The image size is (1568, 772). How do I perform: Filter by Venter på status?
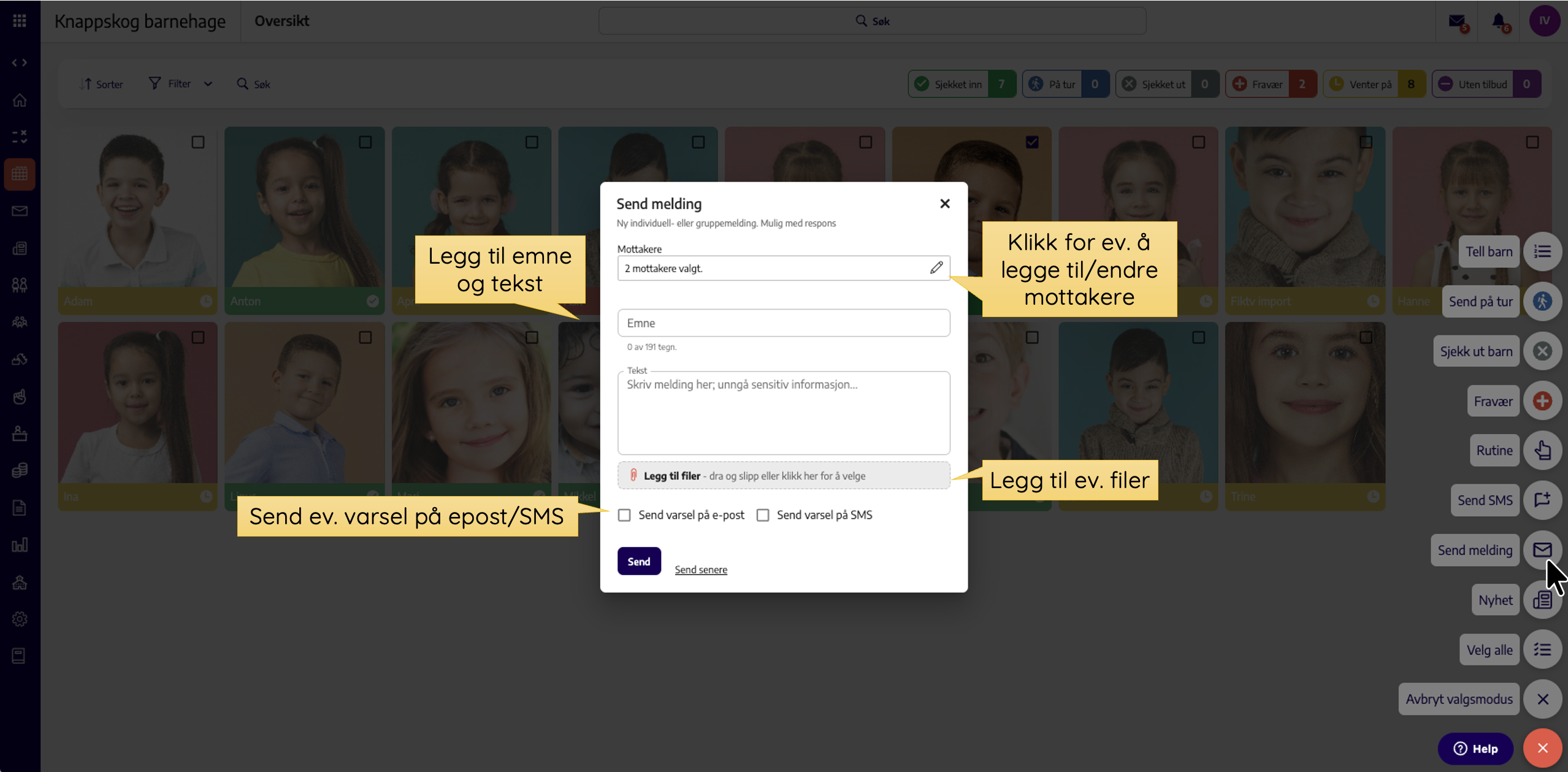[1374, 84]
